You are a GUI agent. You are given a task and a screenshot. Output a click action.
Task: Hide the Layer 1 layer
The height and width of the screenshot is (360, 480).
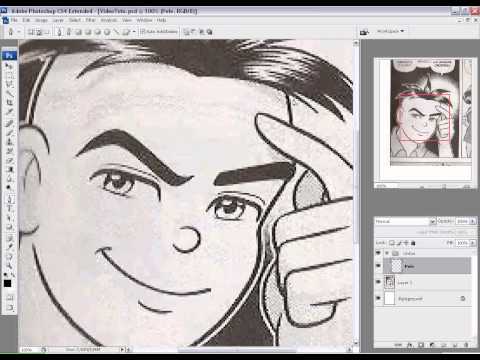[378, 282]
